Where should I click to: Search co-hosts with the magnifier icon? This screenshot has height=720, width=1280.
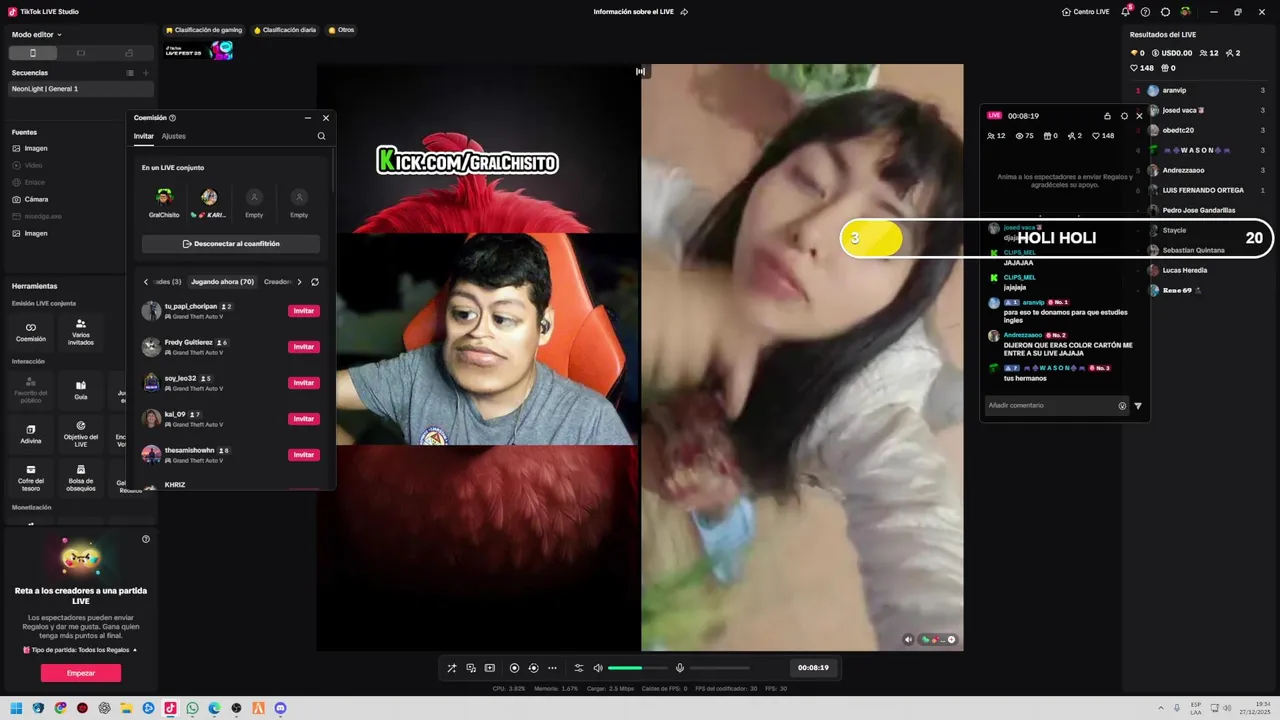pos(321,136)
